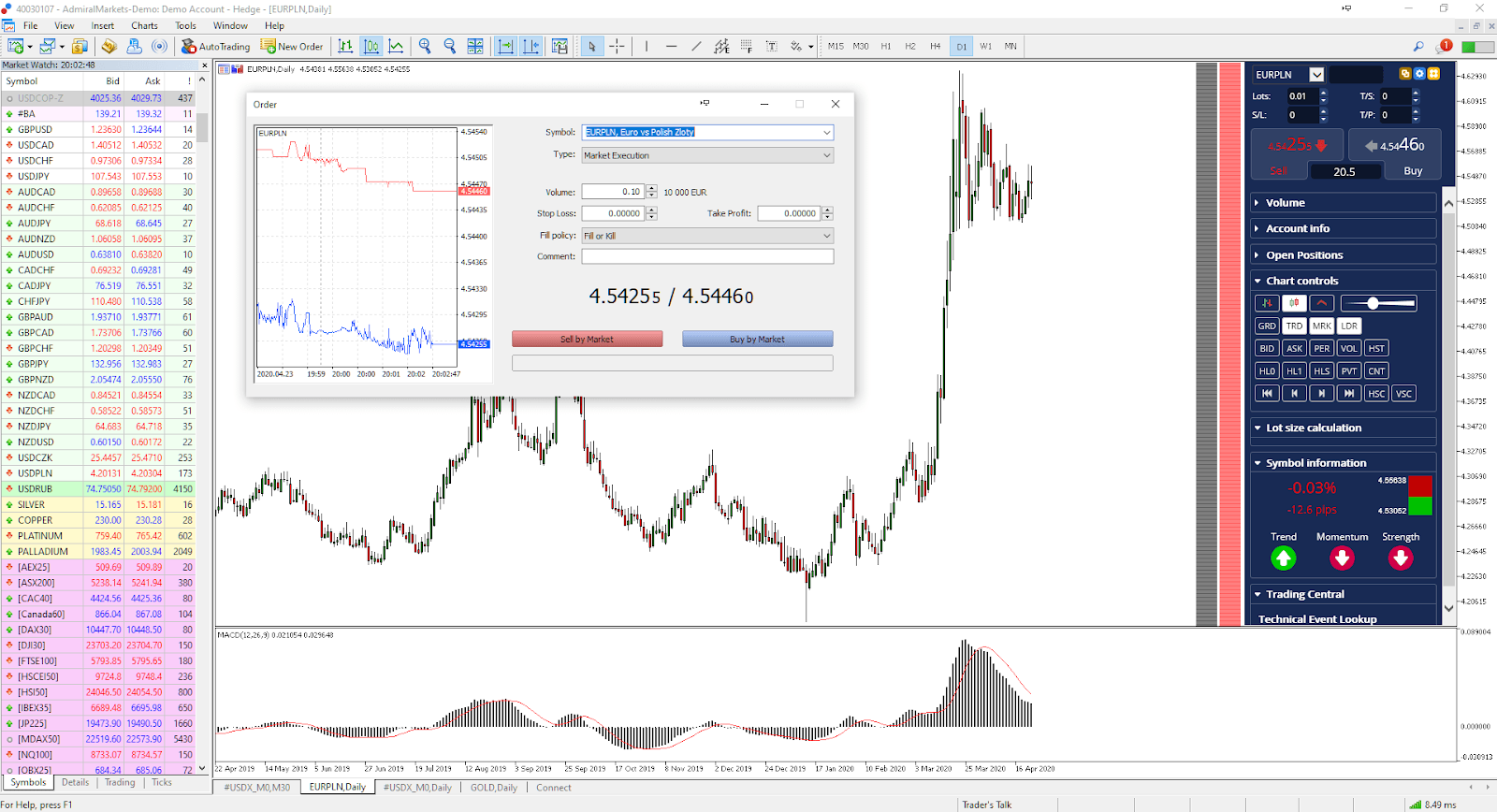The image size is (1497, 812).
Task: Open the EURPLN symbol dropdown in trade panel
Action: point(1316,75)
